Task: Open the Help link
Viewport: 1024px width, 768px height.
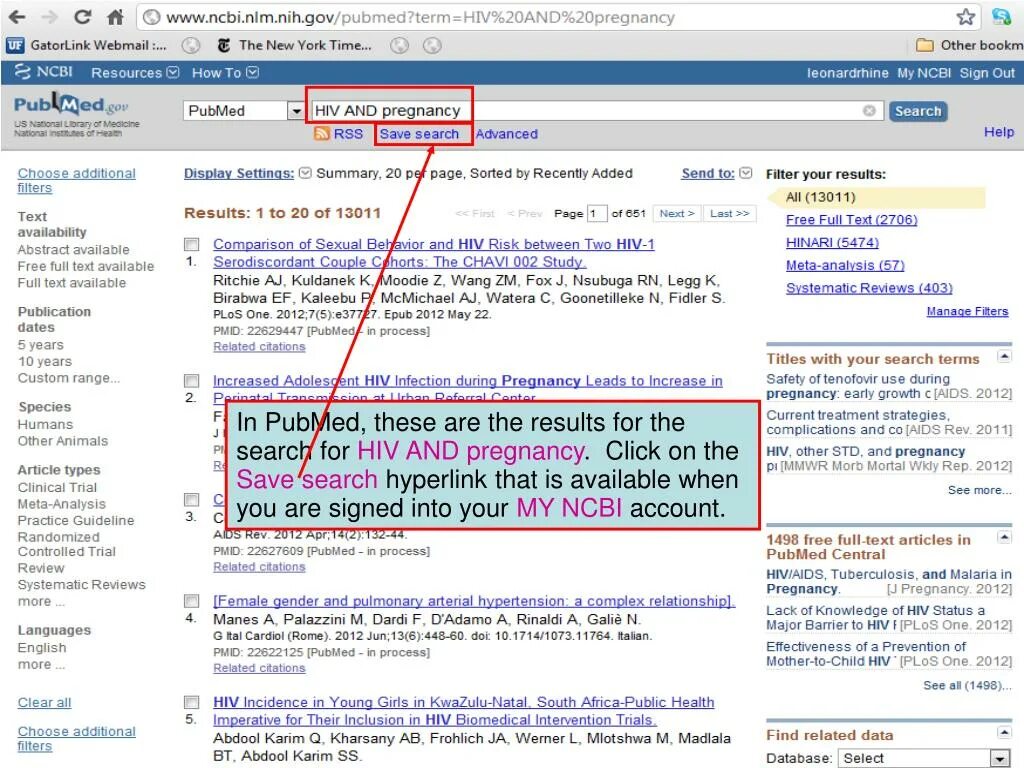Action: pyautogui.click(x=999, y=132)
